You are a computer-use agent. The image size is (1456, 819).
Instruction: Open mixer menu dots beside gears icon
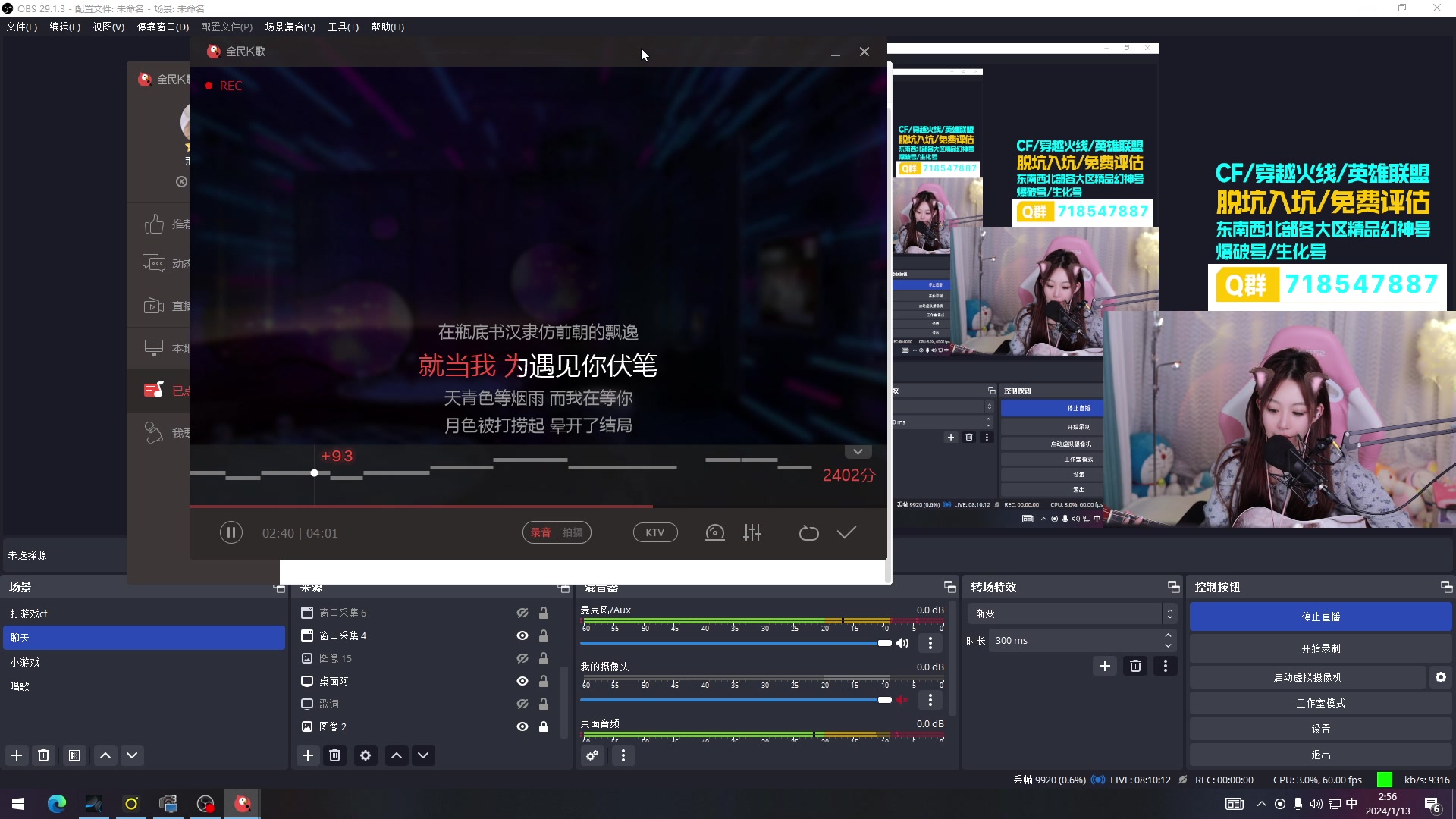click(623, 755)
